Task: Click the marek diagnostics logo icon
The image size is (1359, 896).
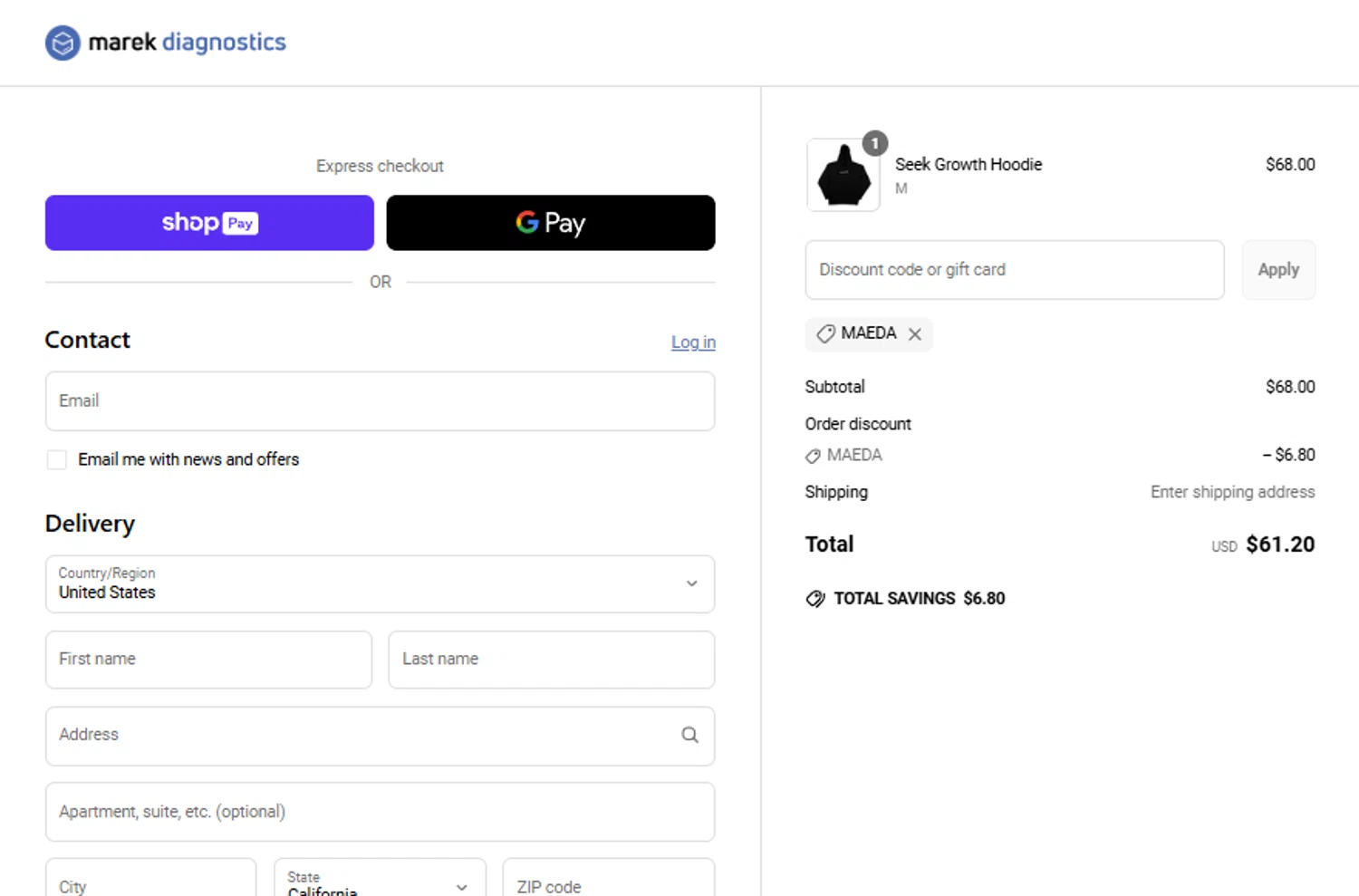Action: [x=63, y=43]
